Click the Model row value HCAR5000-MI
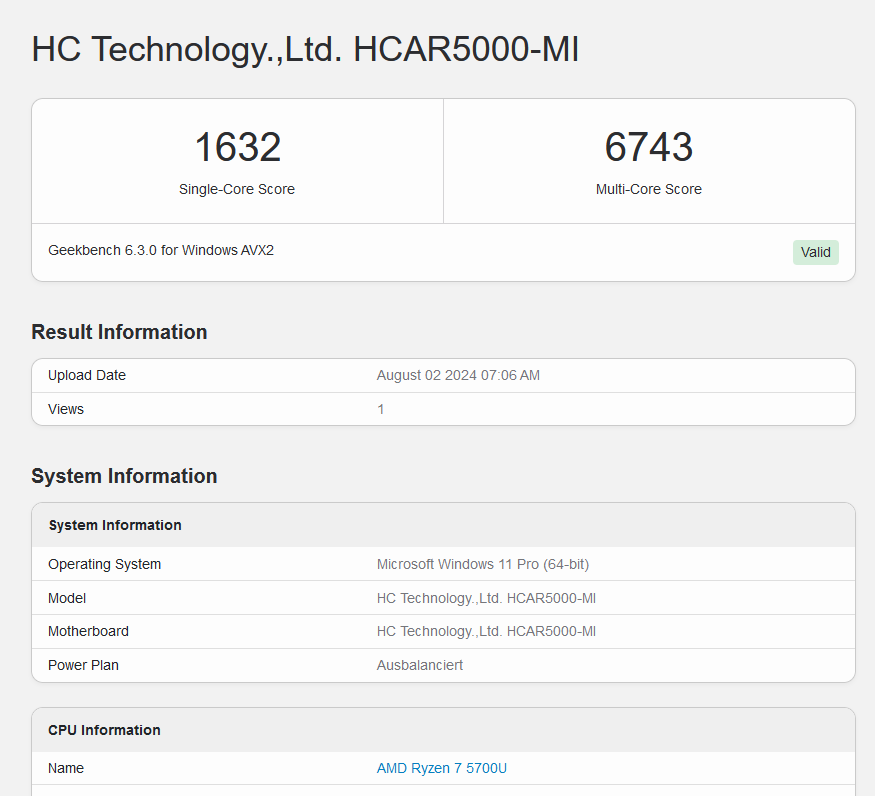This screenshot has height=796, width=875. [x=486, y=598]
